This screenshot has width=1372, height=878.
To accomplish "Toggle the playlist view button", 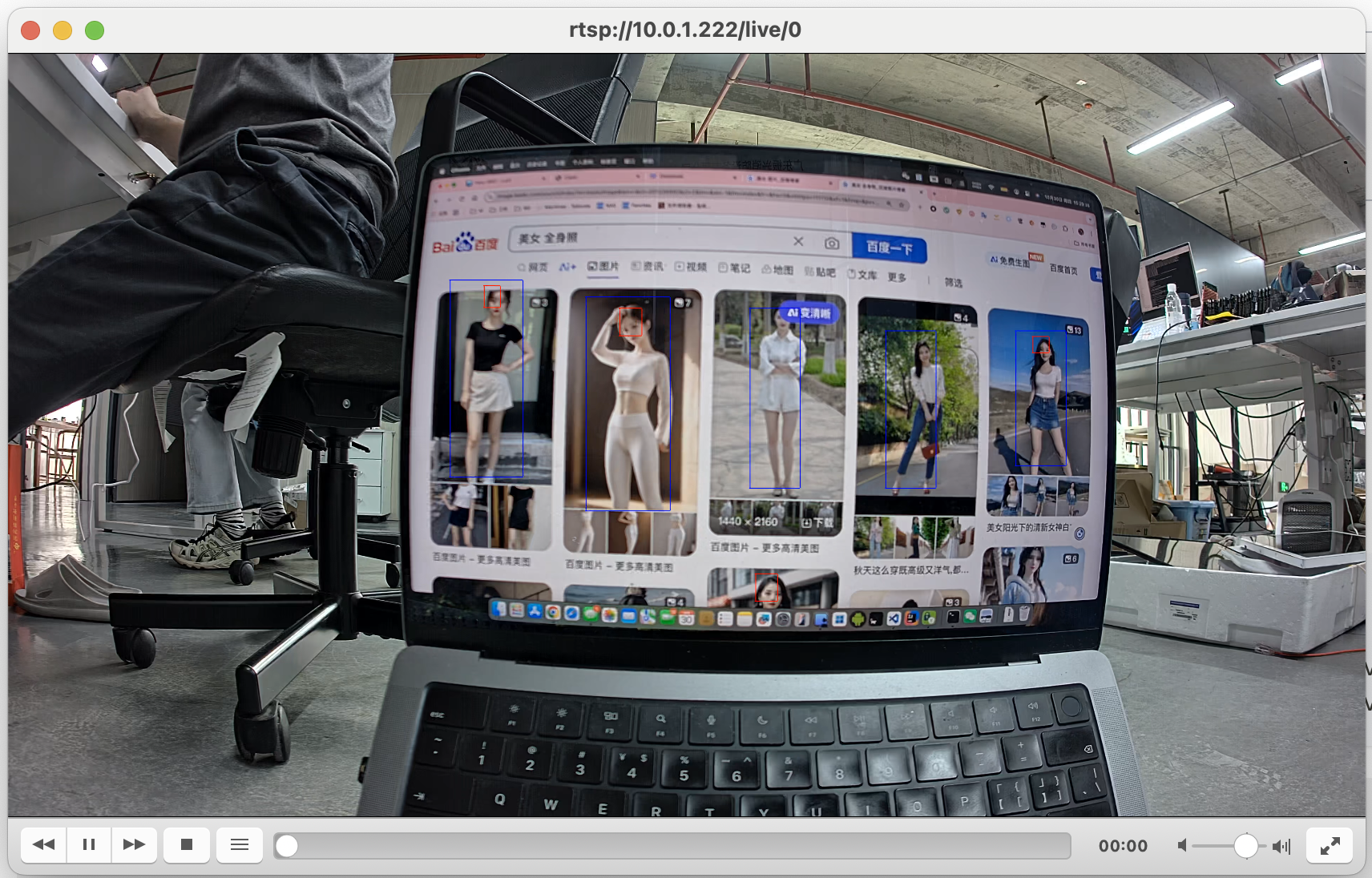I will coord(240,844).
